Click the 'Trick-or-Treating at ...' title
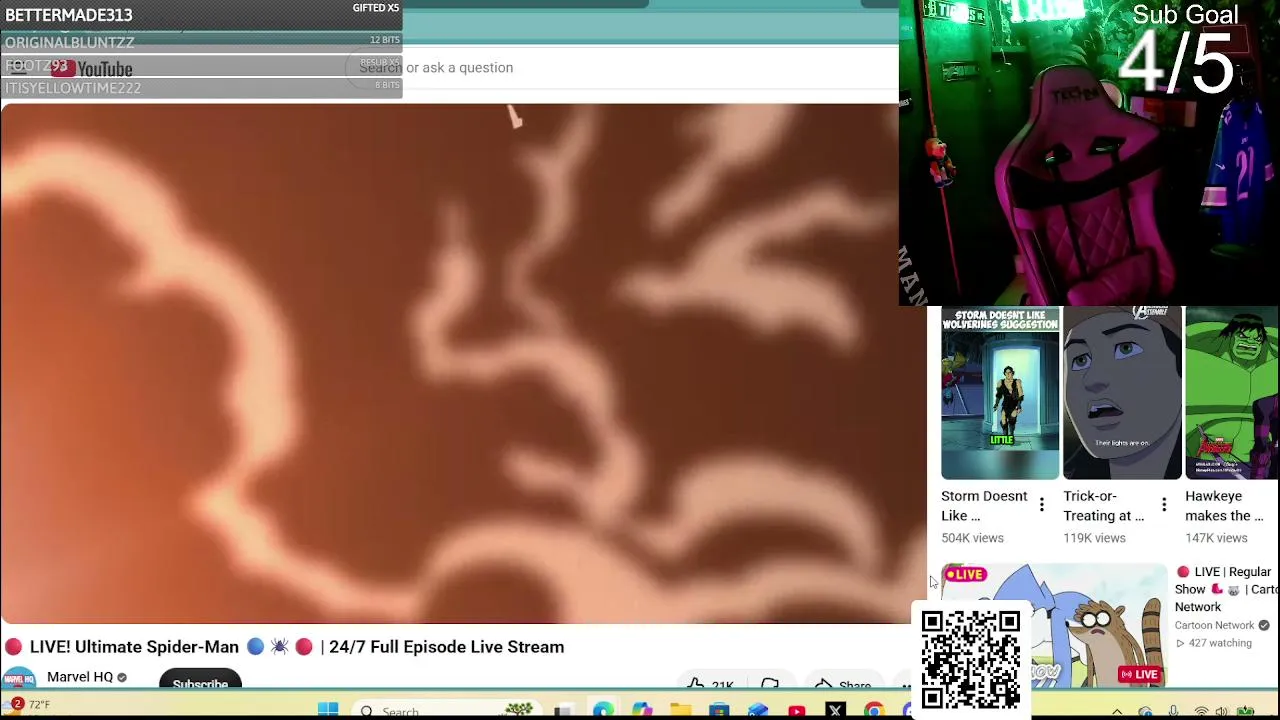The height and width of the screenshot is (720, 1280). click(1104, 506)
